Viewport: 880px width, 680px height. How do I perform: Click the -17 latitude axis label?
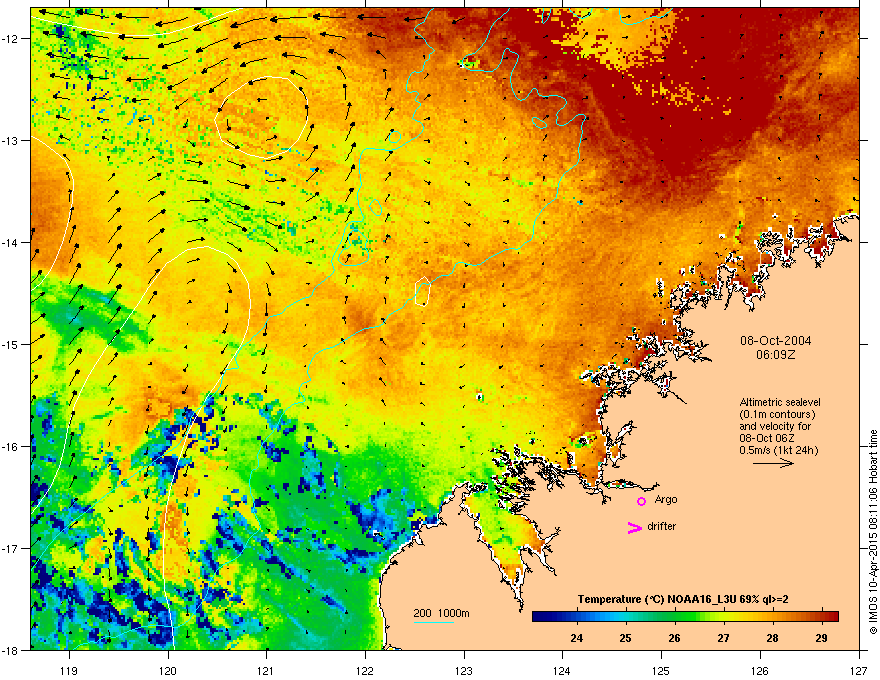[x=11, y=548]
